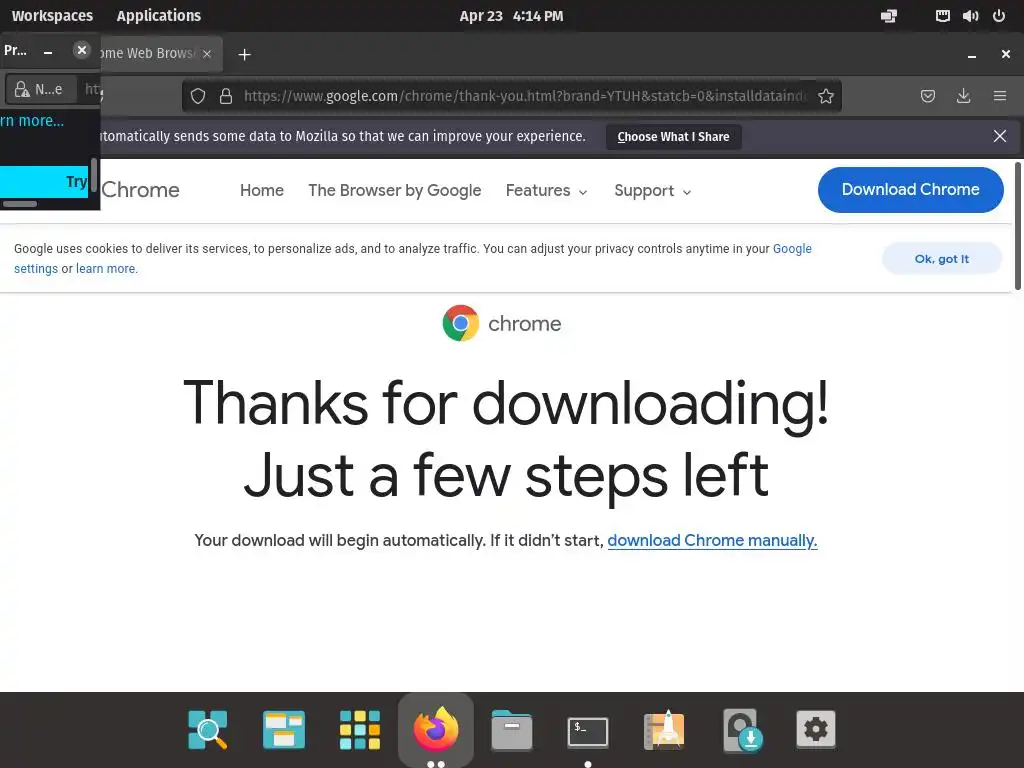Select the Chrome Web Browser tab
The width and height of the screenshot is (1024, 768).
157,54
